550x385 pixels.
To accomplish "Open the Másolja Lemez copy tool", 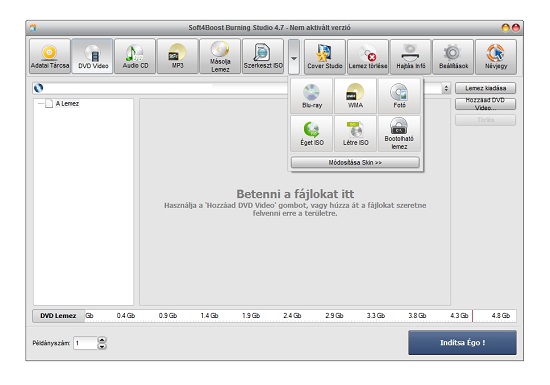I will 220,56.
